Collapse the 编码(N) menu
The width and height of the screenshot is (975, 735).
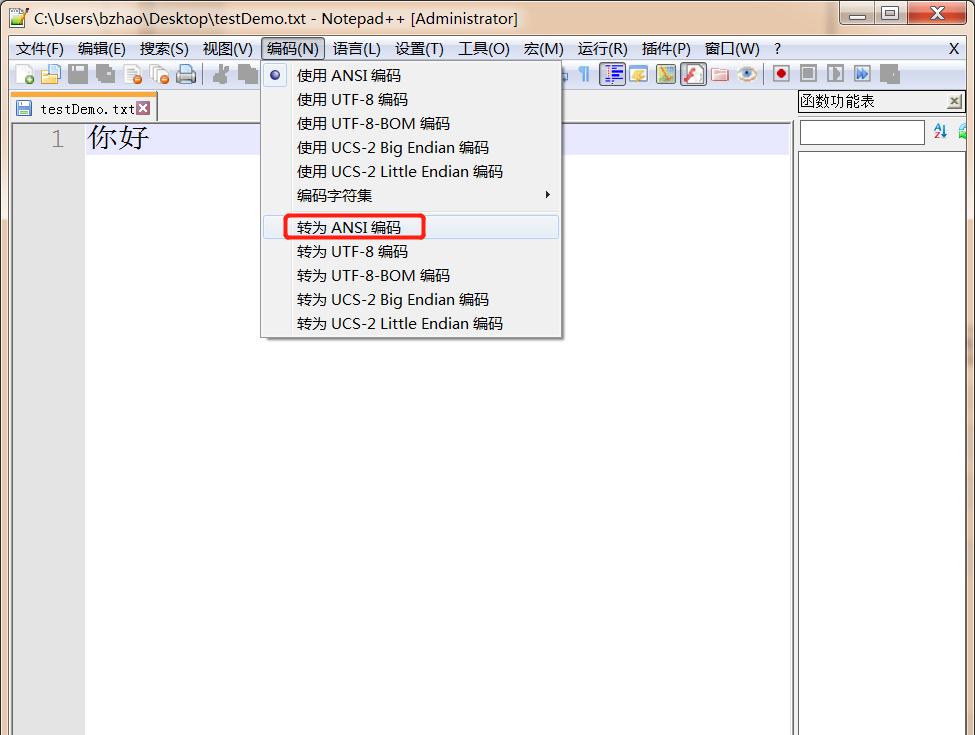(x=293, y=49)
